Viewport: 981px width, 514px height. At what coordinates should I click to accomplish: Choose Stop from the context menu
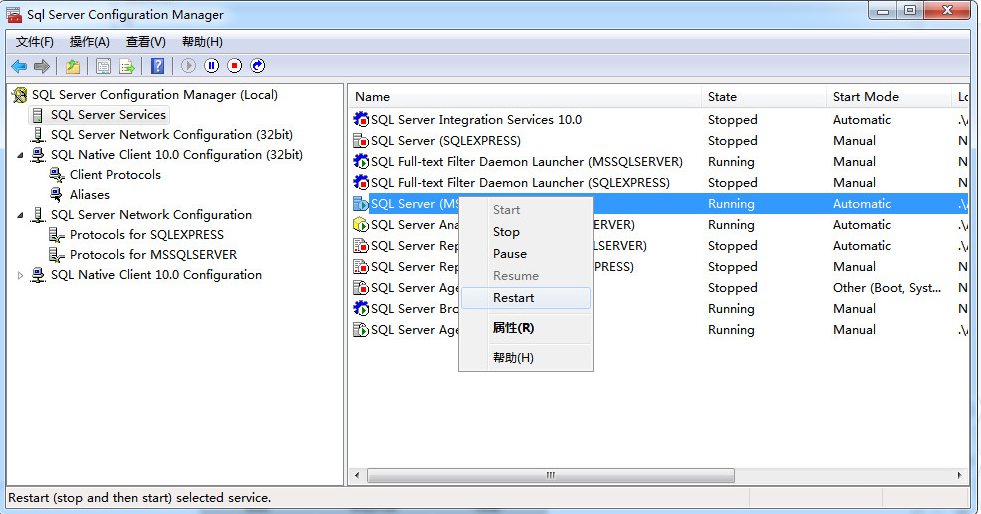pos(526,232)
